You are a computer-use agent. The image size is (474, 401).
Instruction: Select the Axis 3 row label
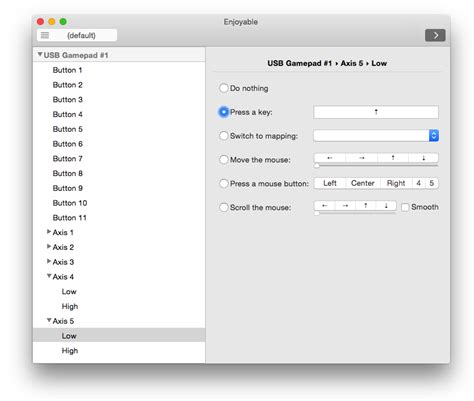(63, 262)
